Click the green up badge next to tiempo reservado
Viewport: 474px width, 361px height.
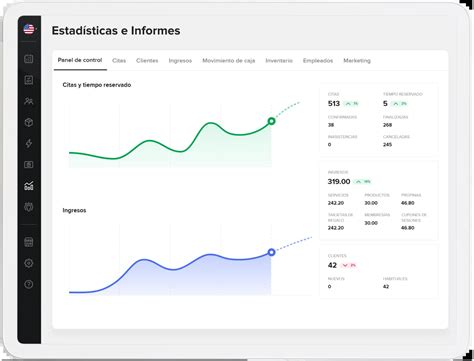click(399, 104)
